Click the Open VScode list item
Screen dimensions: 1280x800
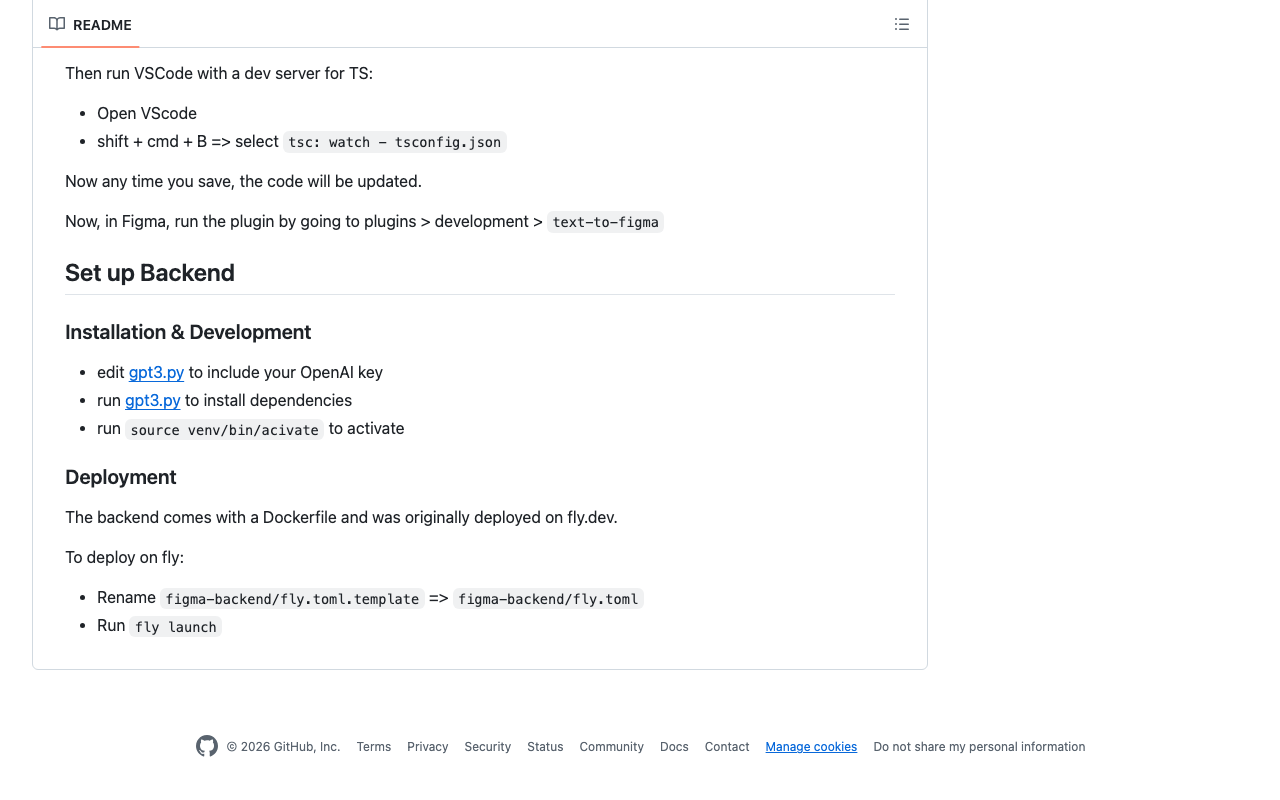(147, 113)
